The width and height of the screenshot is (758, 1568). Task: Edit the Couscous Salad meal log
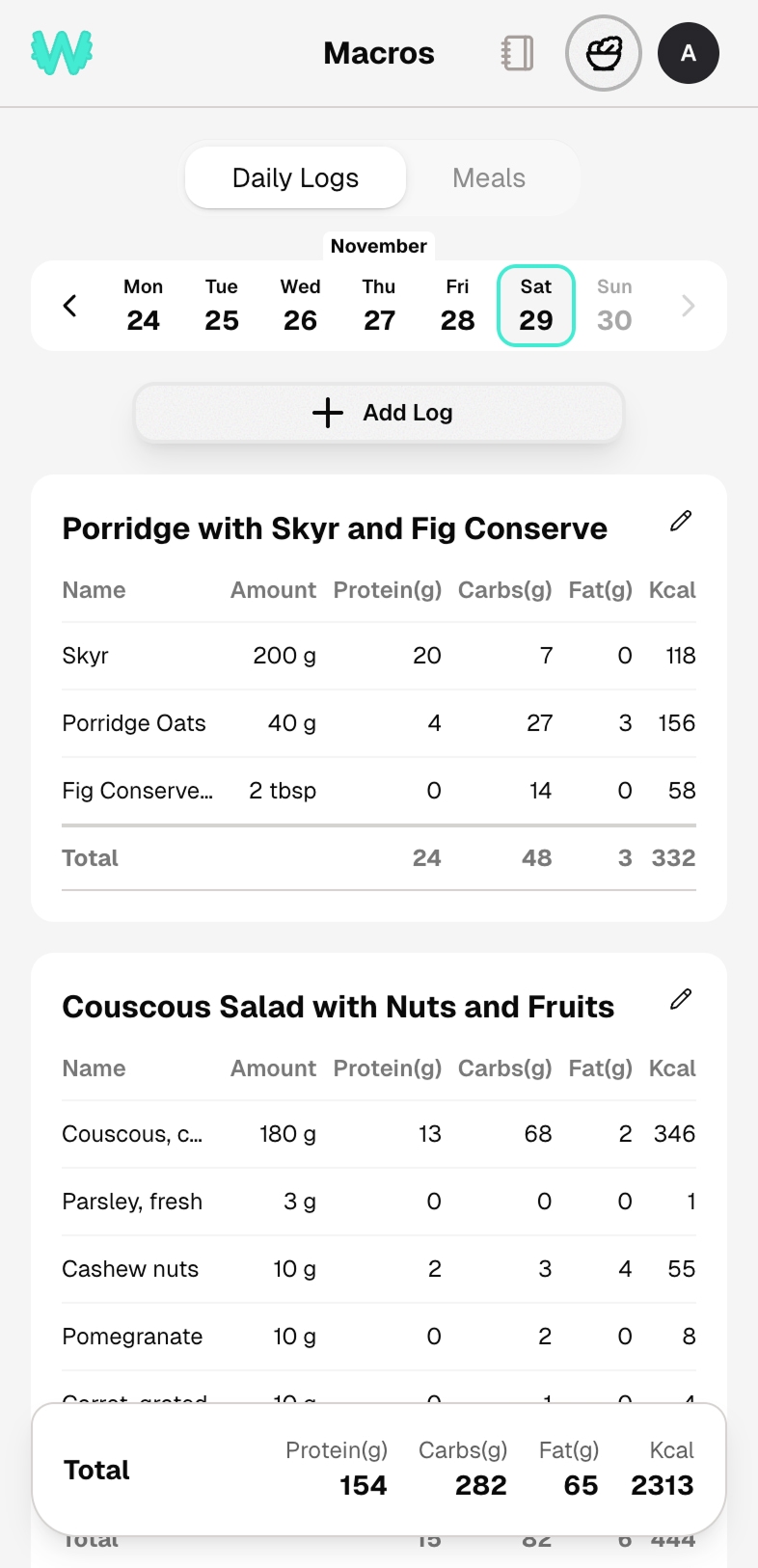[x=681, y=1000]
